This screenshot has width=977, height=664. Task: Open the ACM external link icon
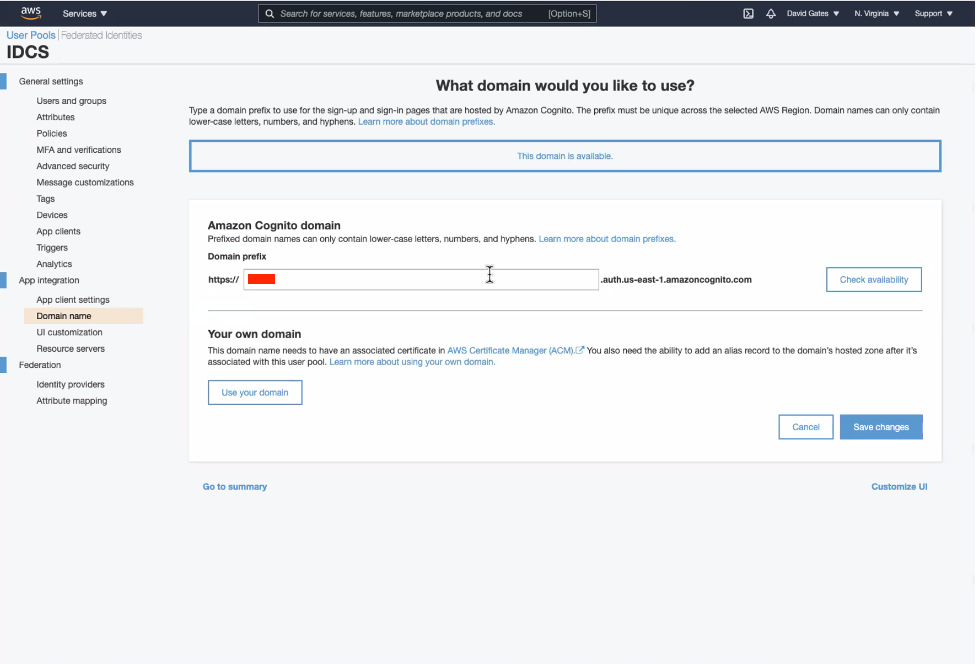pyautogui.click(x=579, y=350)
